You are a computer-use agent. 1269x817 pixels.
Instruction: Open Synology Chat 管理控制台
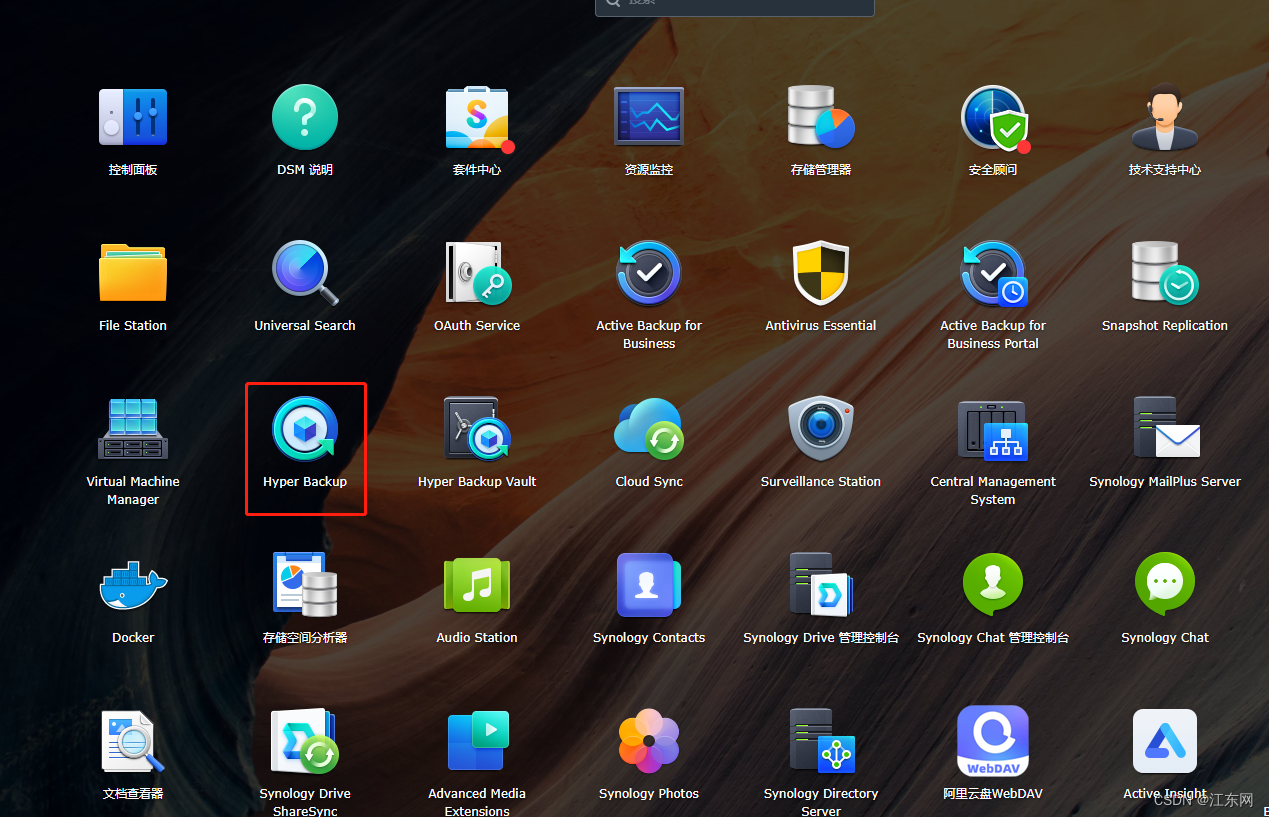(x=993, y=585)
